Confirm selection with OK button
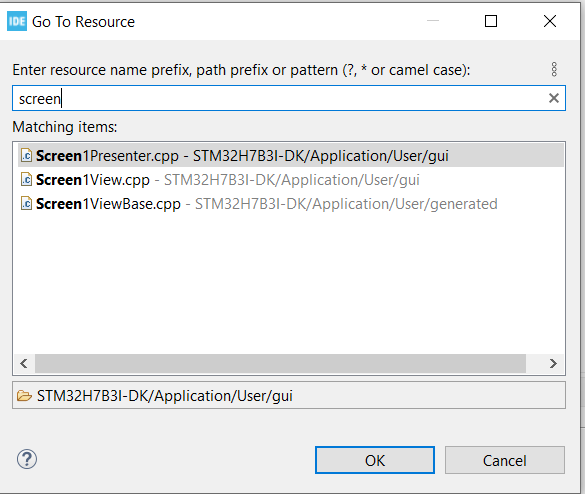 pyautogui.click(x=375, y=460)
